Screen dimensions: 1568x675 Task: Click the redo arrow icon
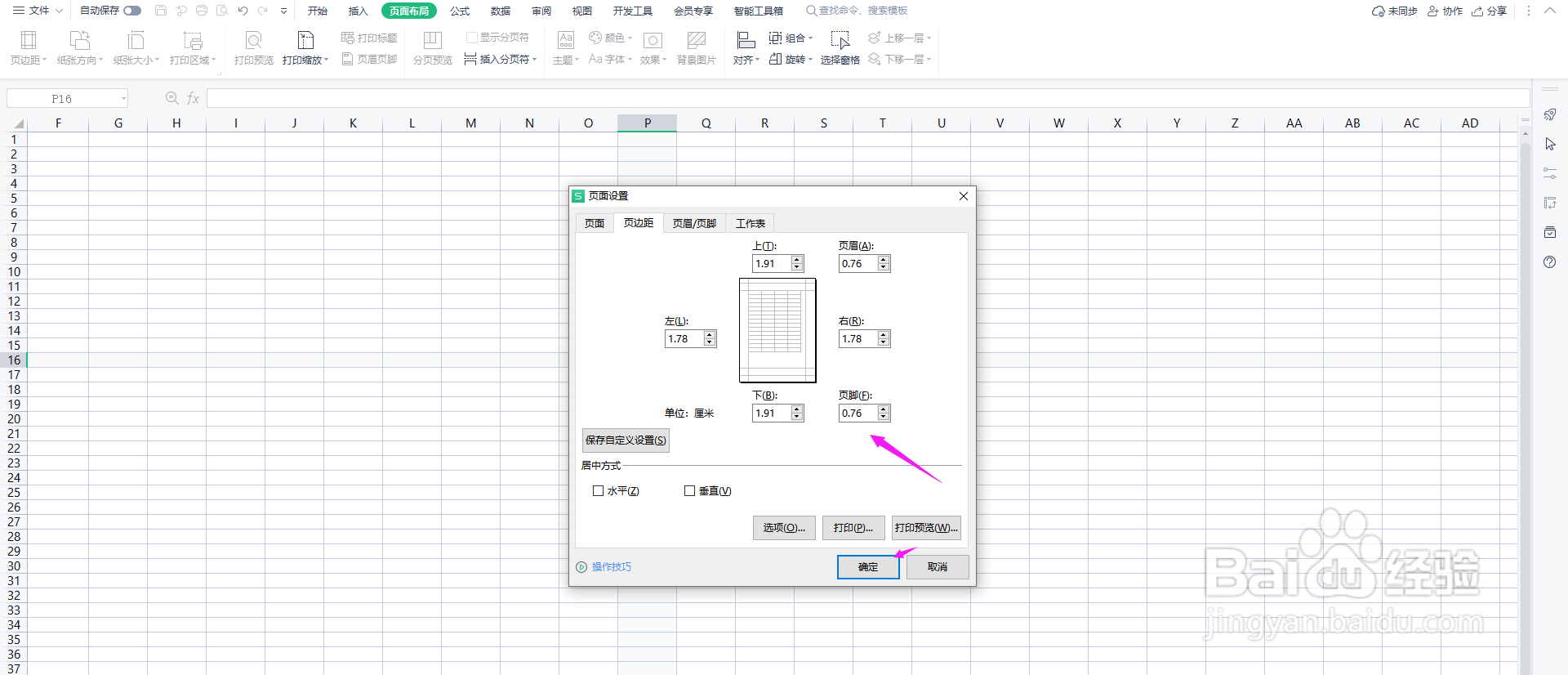pos(263,11)
